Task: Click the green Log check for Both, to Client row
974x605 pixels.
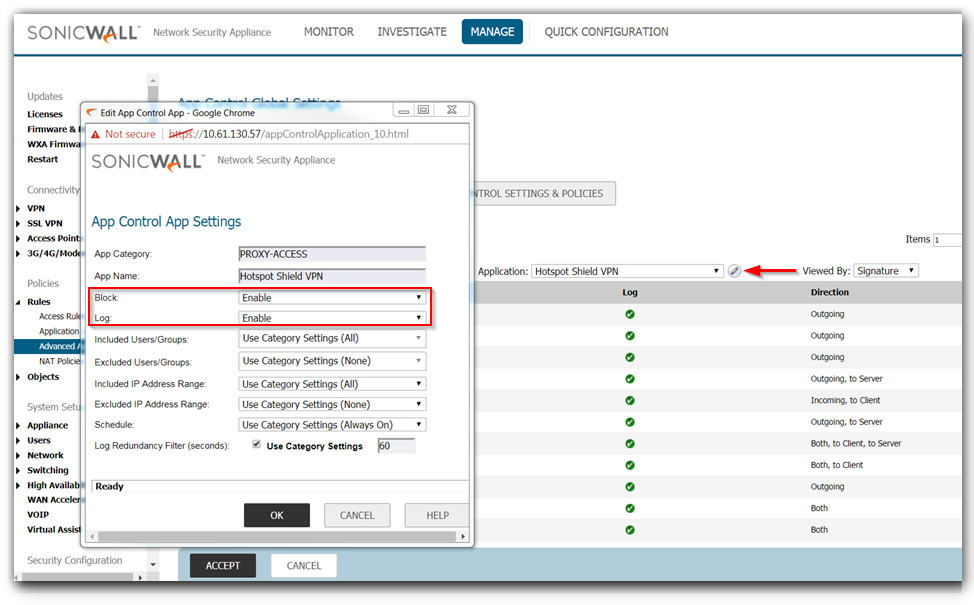Action: click(x=630, y=465)
